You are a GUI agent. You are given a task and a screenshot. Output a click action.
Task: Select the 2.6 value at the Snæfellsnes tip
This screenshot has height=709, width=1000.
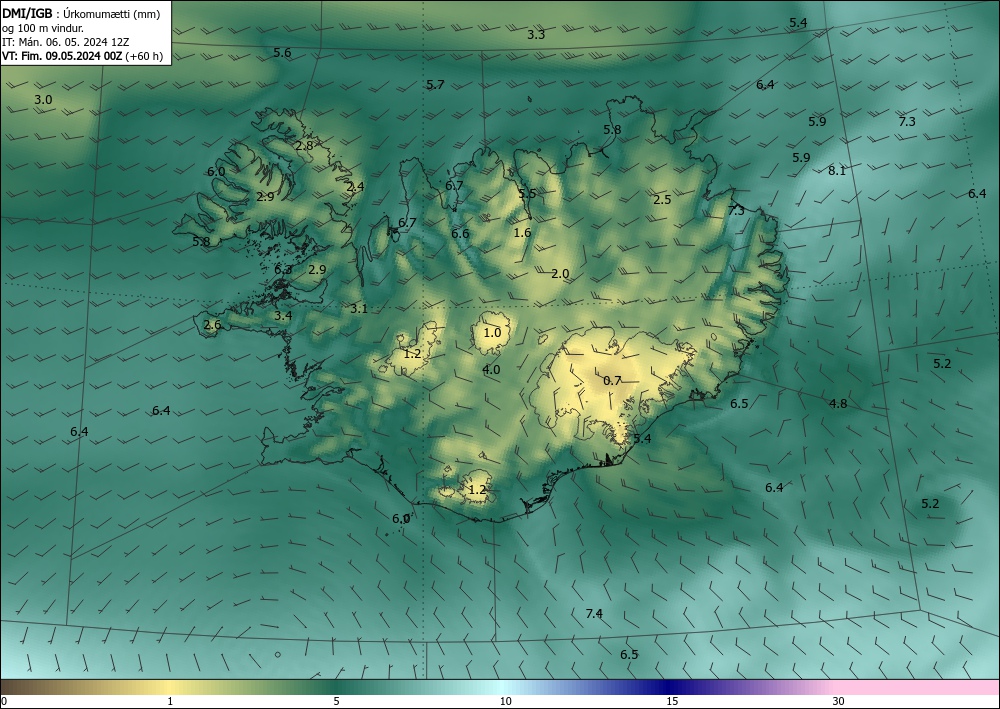point(212,325)
